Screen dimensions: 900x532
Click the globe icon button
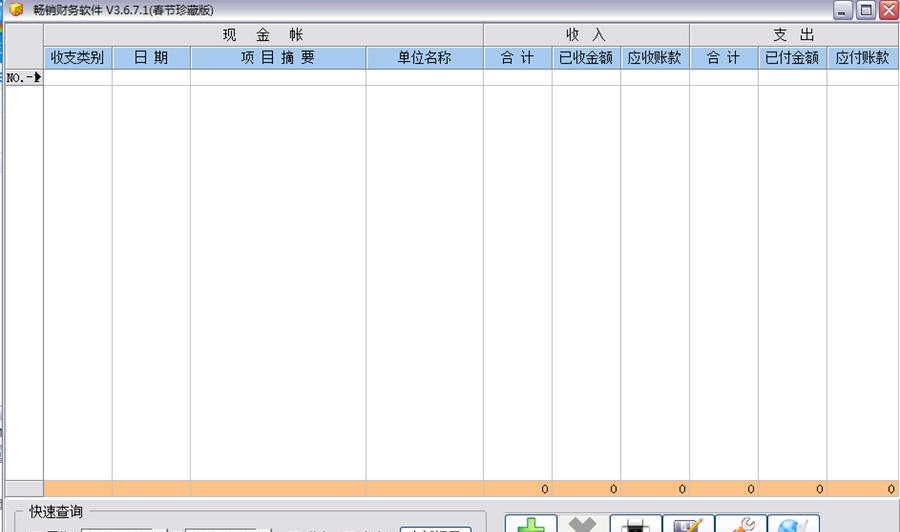tap(793, 523)
